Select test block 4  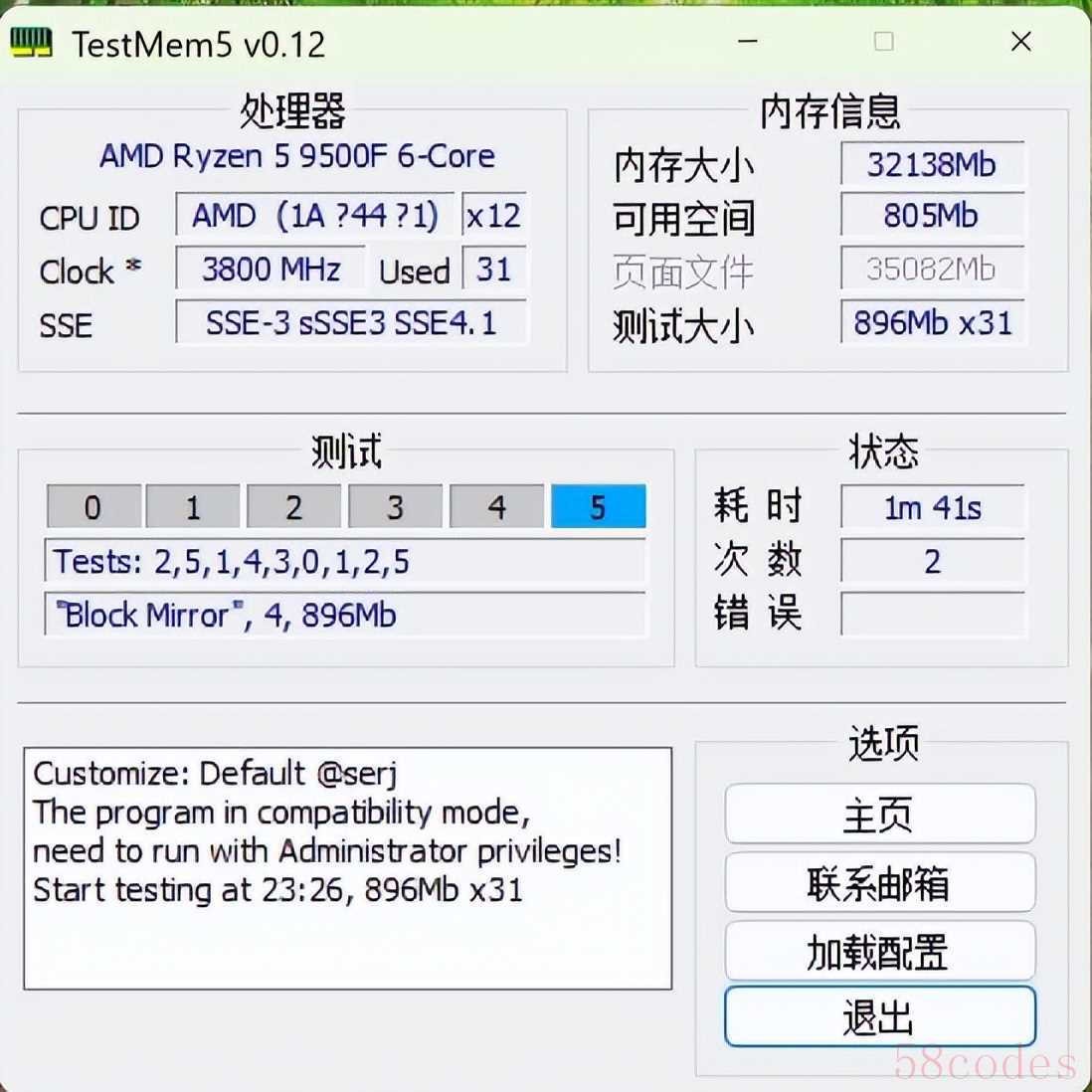click(x=496, y=506)
